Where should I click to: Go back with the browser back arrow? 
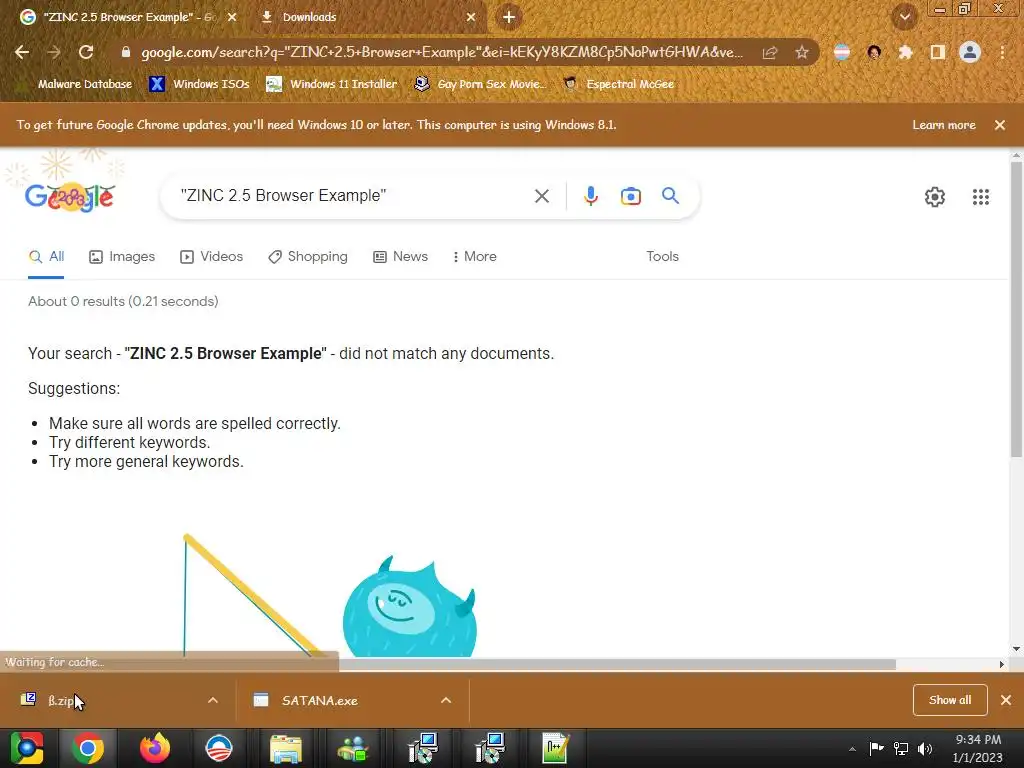coord(22,52)
